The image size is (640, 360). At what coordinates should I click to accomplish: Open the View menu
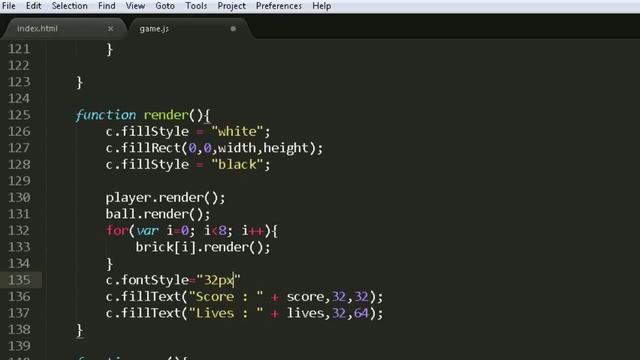click(135, 6)
